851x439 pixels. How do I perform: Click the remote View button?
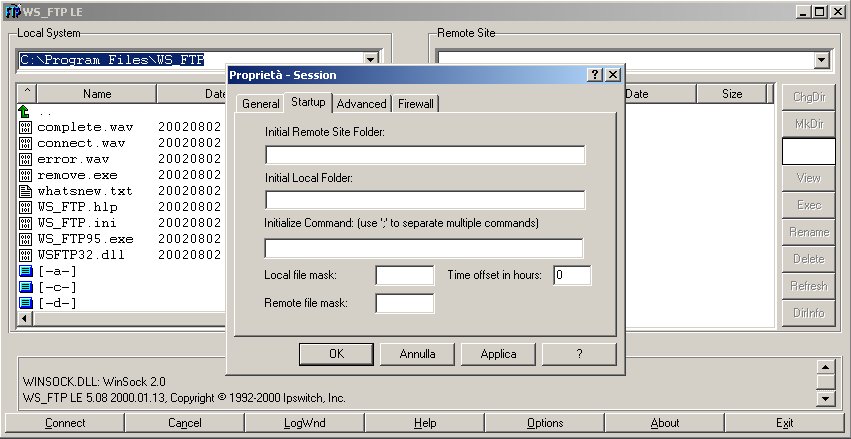click(809, 178)
